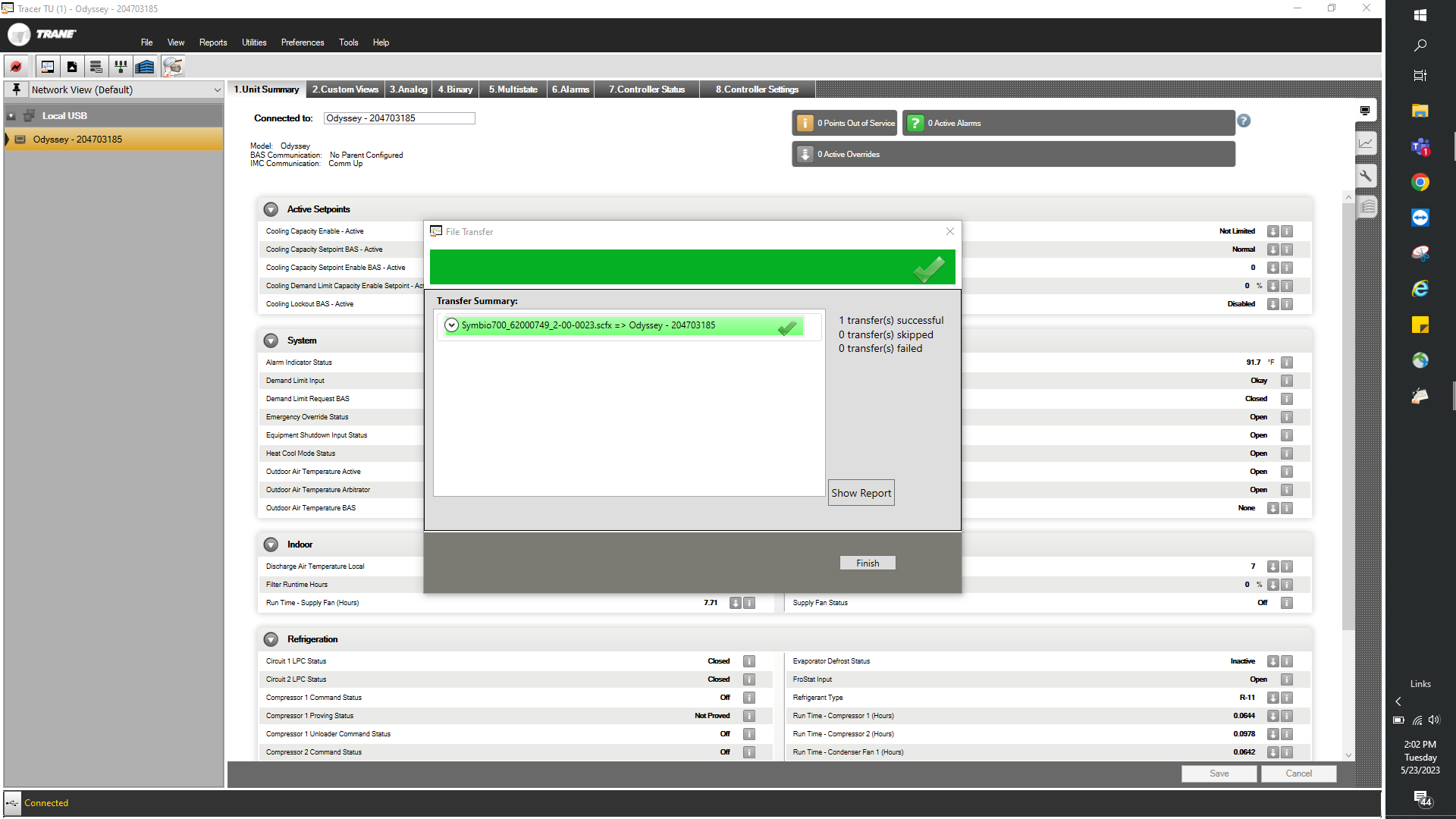The image size is (1456, 819).
Task: Click the Save button
Action: [x=1219, y=773]
